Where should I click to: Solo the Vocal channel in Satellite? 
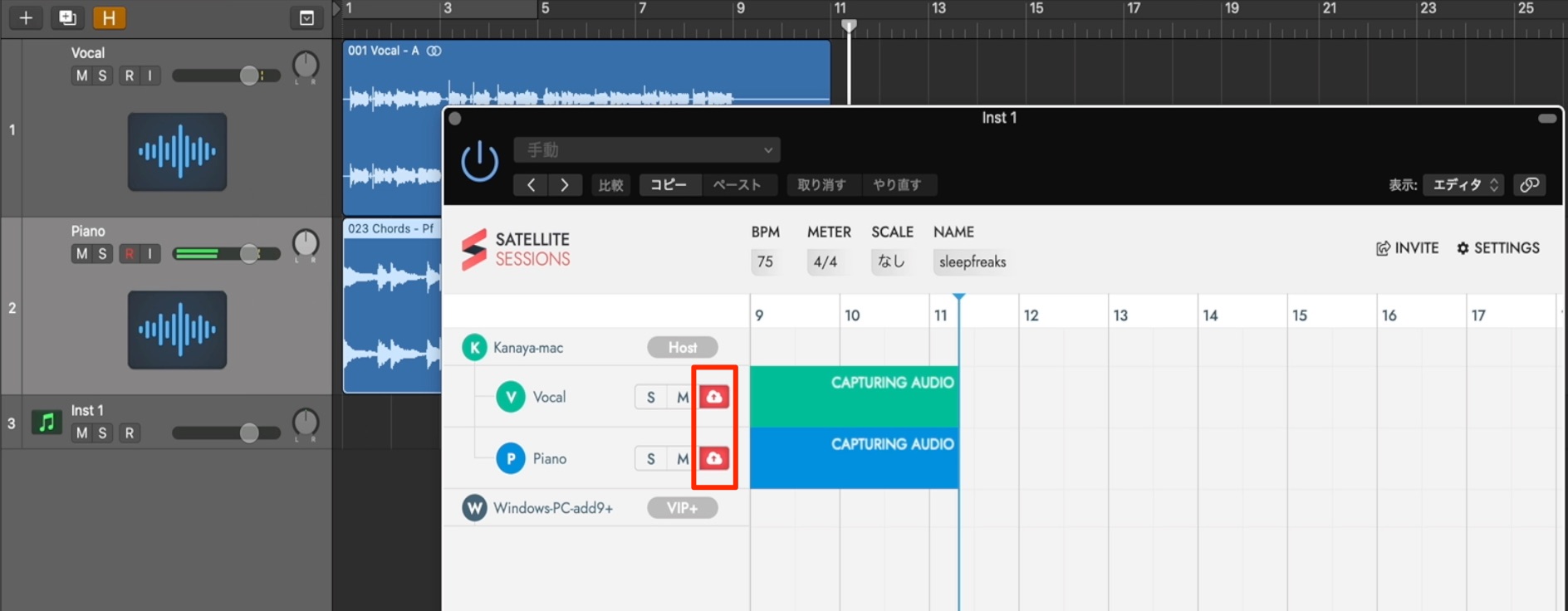651,398
